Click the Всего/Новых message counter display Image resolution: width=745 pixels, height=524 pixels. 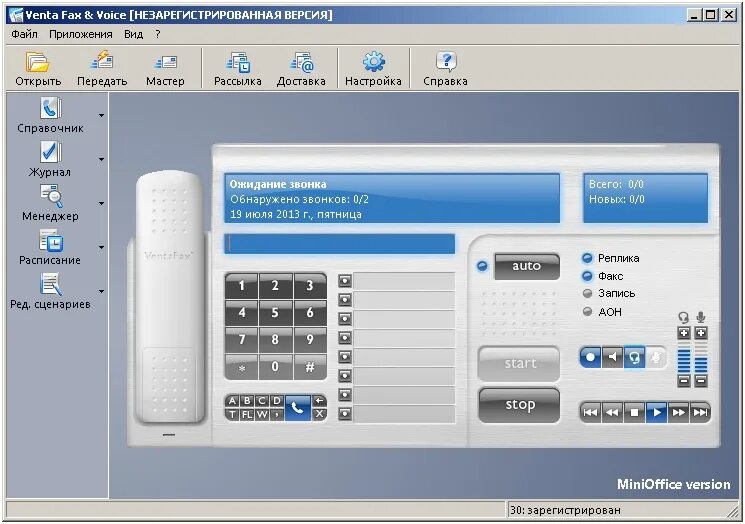tap(645, 198)
